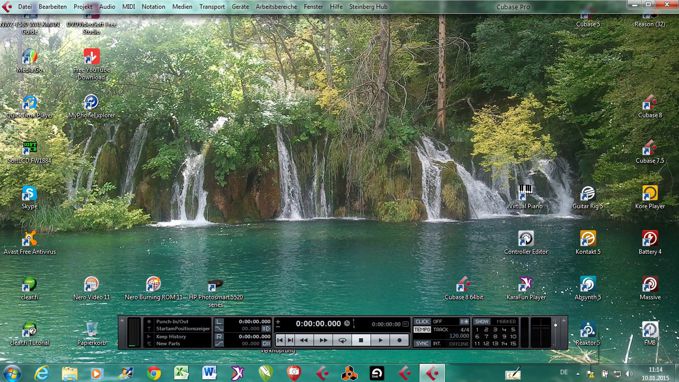Click SHOW markers button on transport

pos(482,321)
